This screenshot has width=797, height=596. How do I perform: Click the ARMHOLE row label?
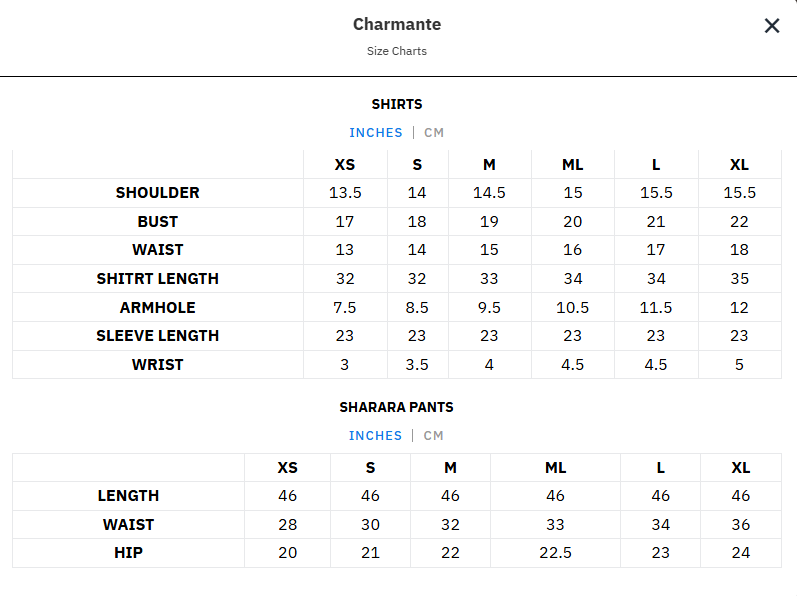coord(158,308)
